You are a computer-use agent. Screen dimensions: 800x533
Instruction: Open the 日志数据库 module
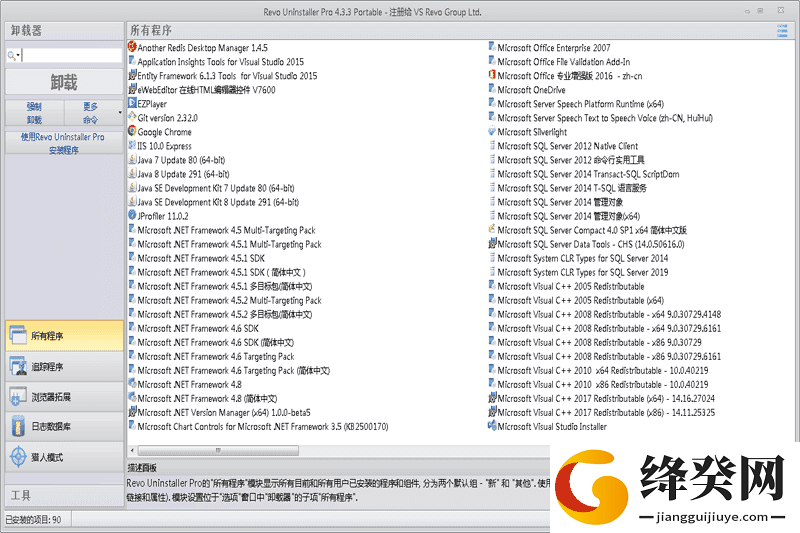[x=64, y=426]
